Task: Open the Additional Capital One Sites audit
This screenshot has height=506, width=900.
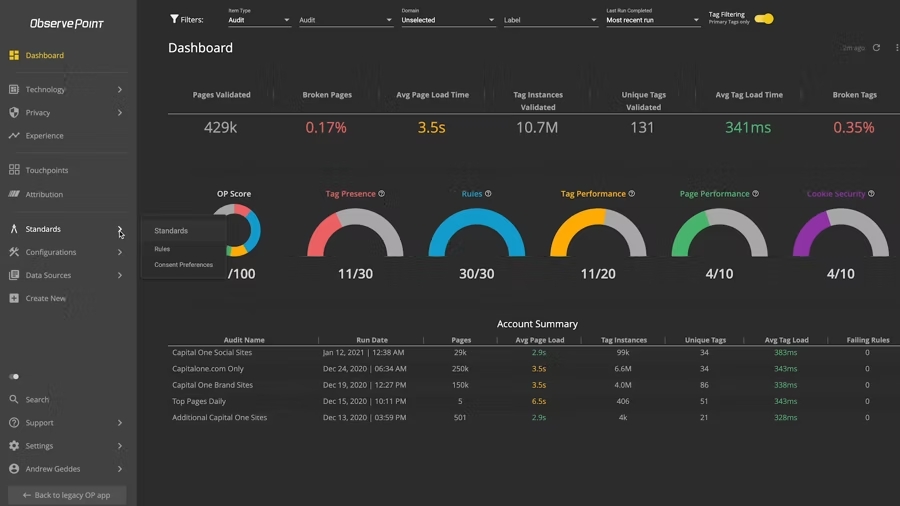Action: (219, 417)
